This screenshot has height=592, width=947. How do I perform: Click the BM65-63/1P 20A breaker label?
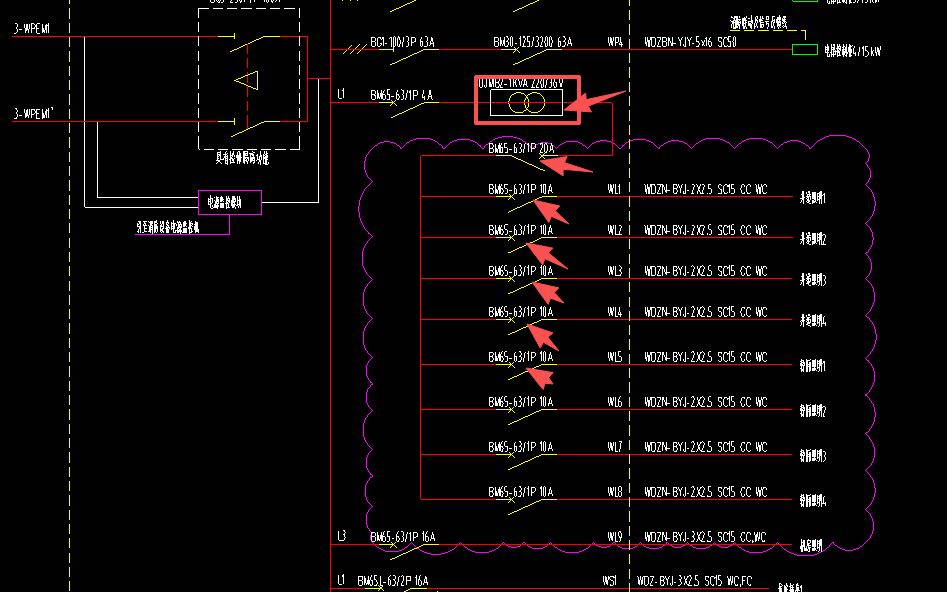click(x=521, y=148)
